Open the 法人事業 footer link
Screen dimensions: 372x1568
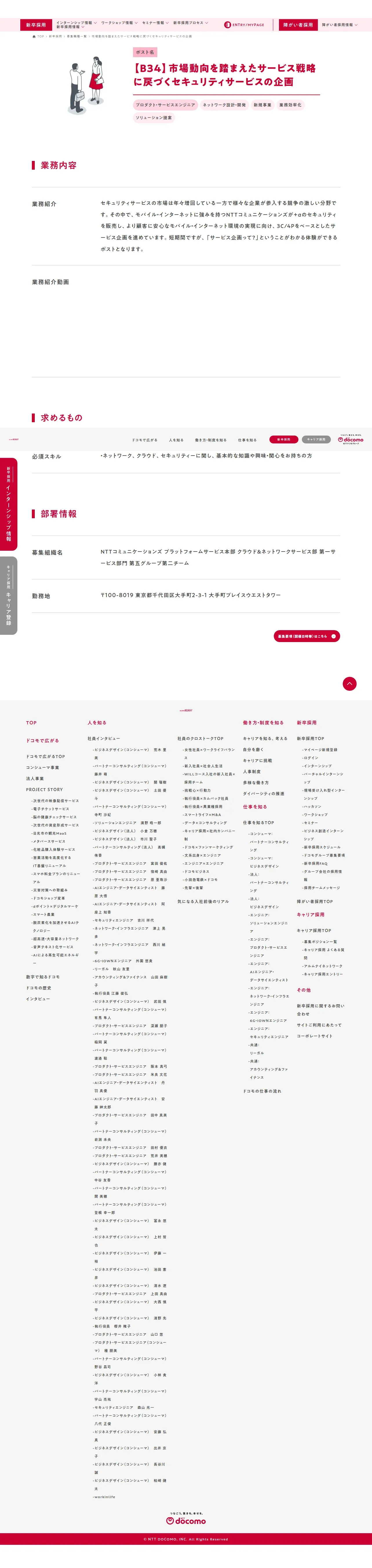[35, 778]
